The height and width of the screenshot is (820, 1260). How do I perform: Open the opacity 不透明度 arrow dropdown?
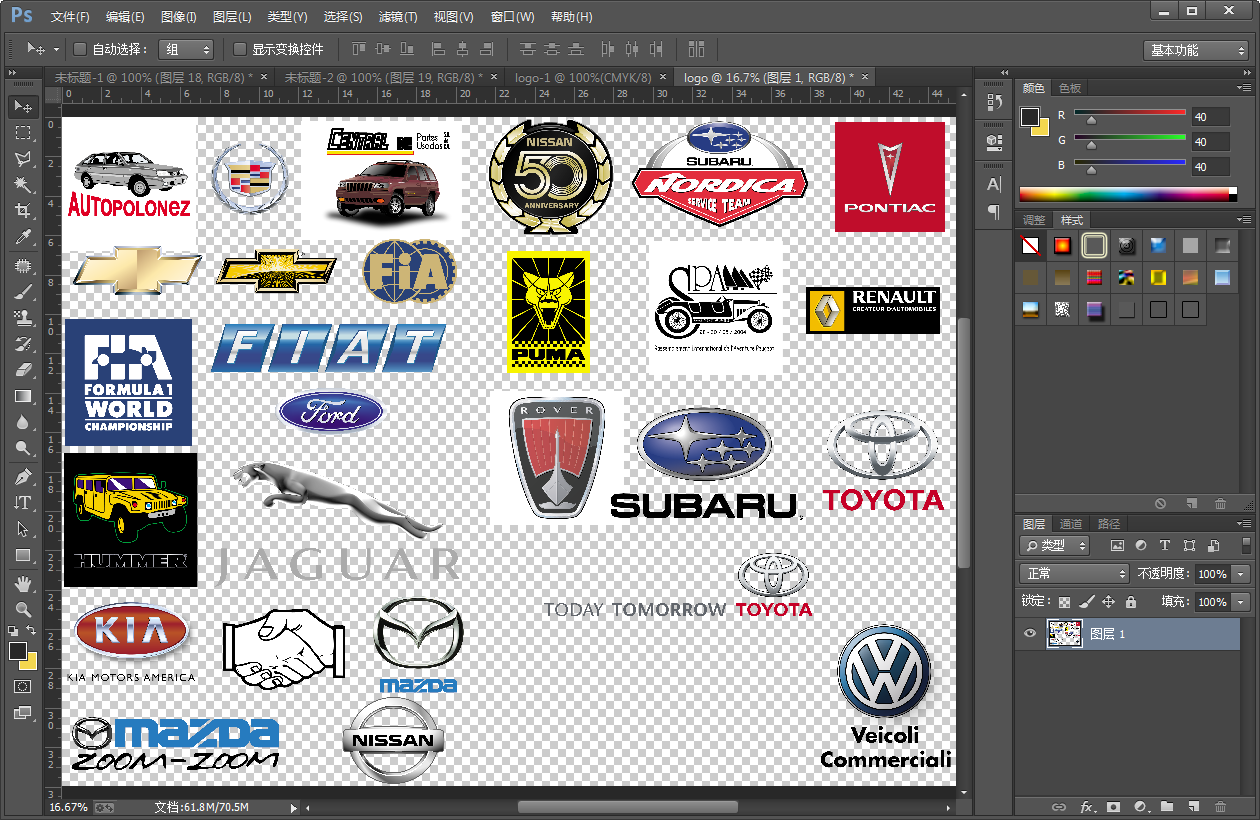click(1241, 574)
